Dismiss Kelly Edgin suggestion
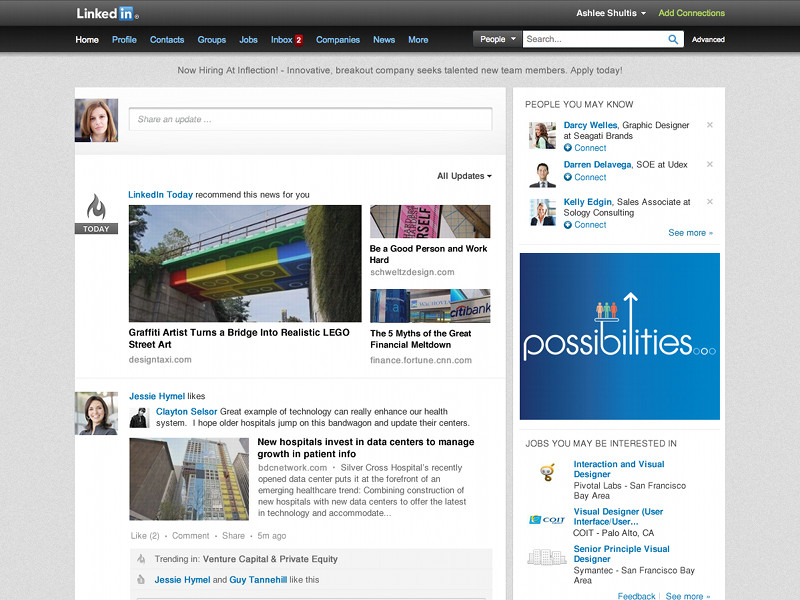The height and width of the screenshot is (600, 800). [x=710, y=202]
